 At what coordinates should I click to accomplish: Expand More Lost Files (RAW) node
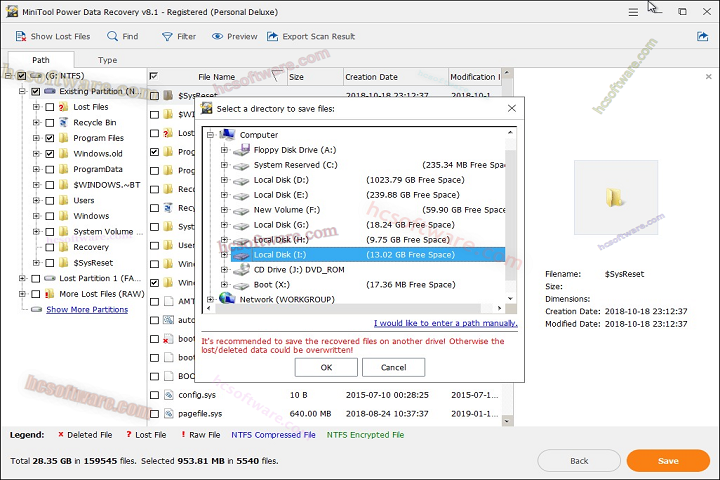click(22, 294)
